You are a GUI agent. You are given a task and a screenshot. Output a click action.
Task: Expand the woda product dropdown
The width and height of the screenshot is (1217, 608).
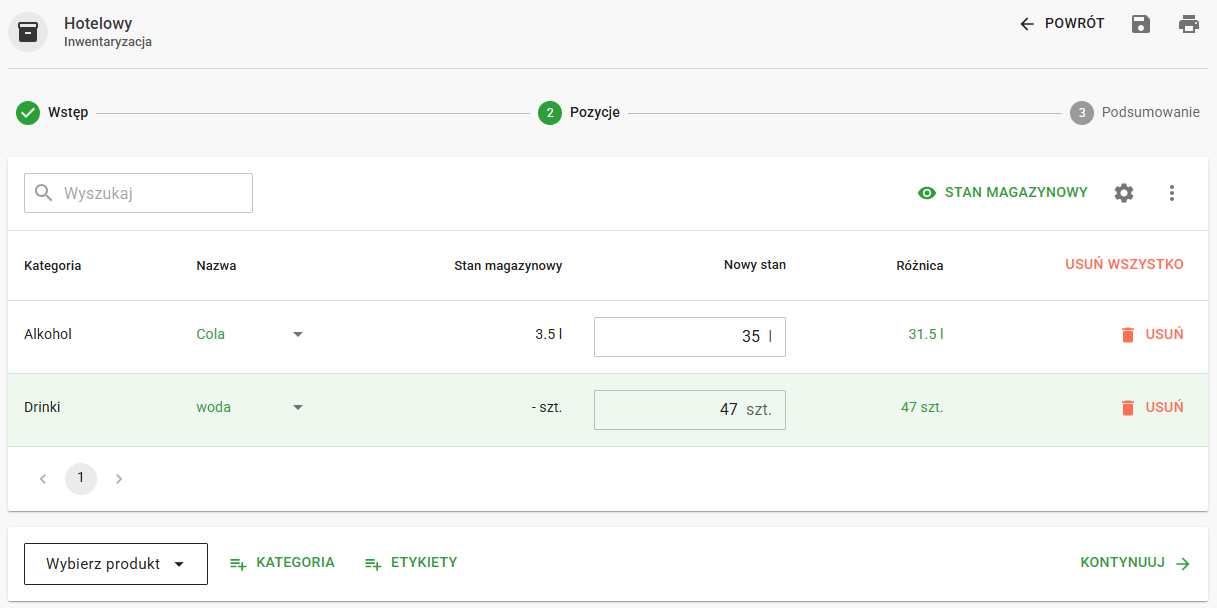pos(297,408)
